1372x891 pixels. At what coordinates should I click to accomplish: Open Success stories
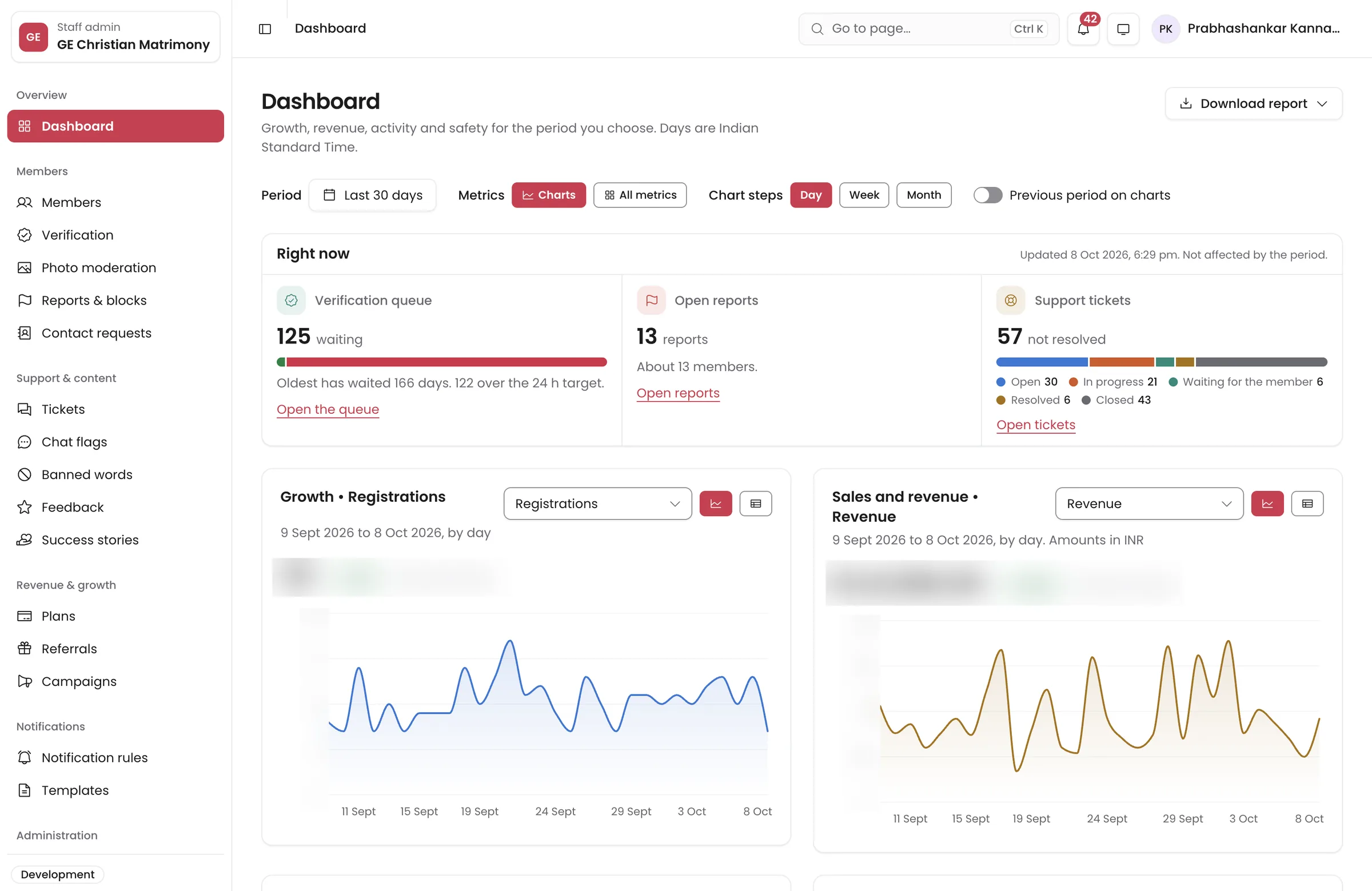(115, 540)
